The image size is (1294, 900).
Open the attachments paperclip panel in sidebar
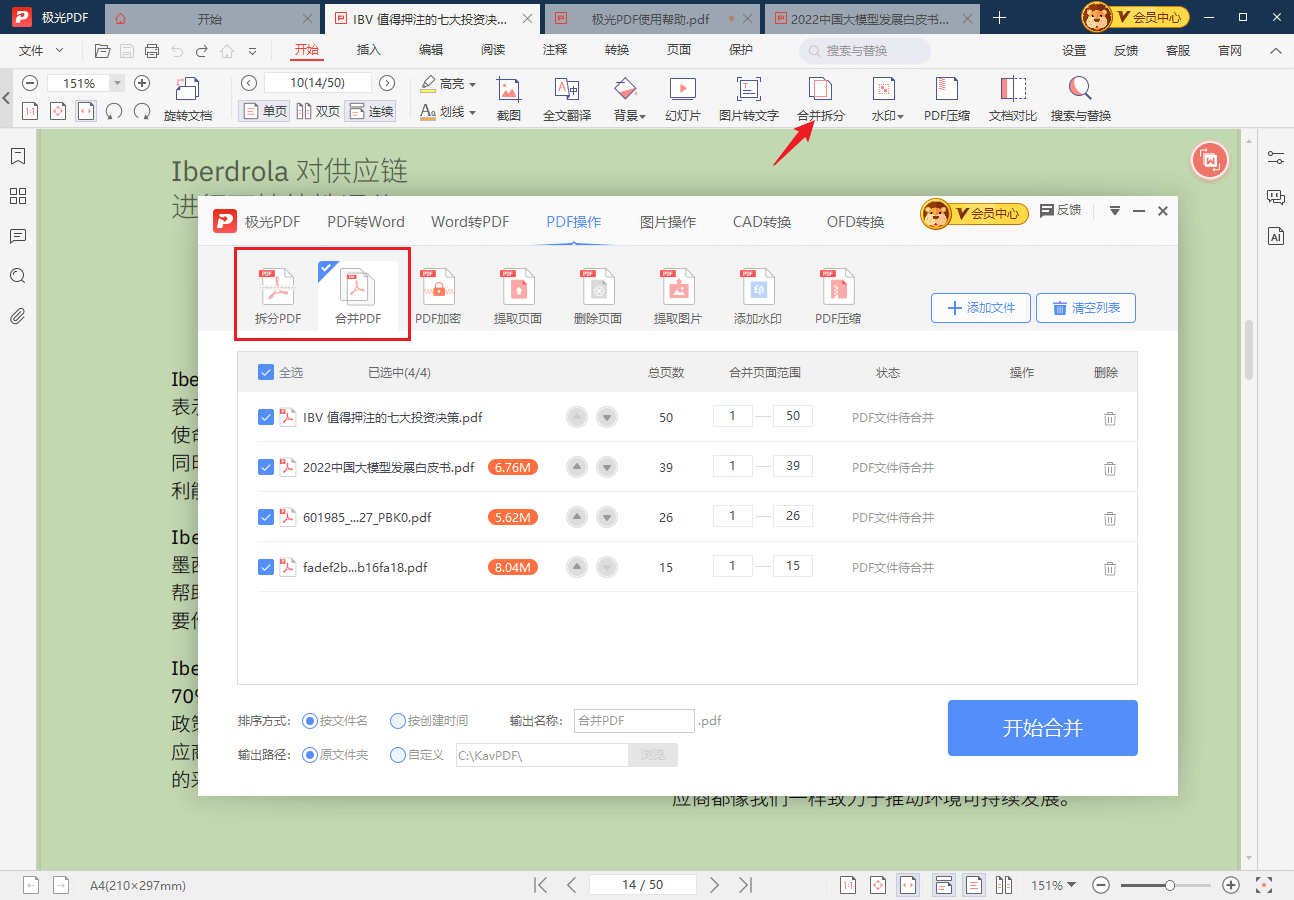[18, 316]
